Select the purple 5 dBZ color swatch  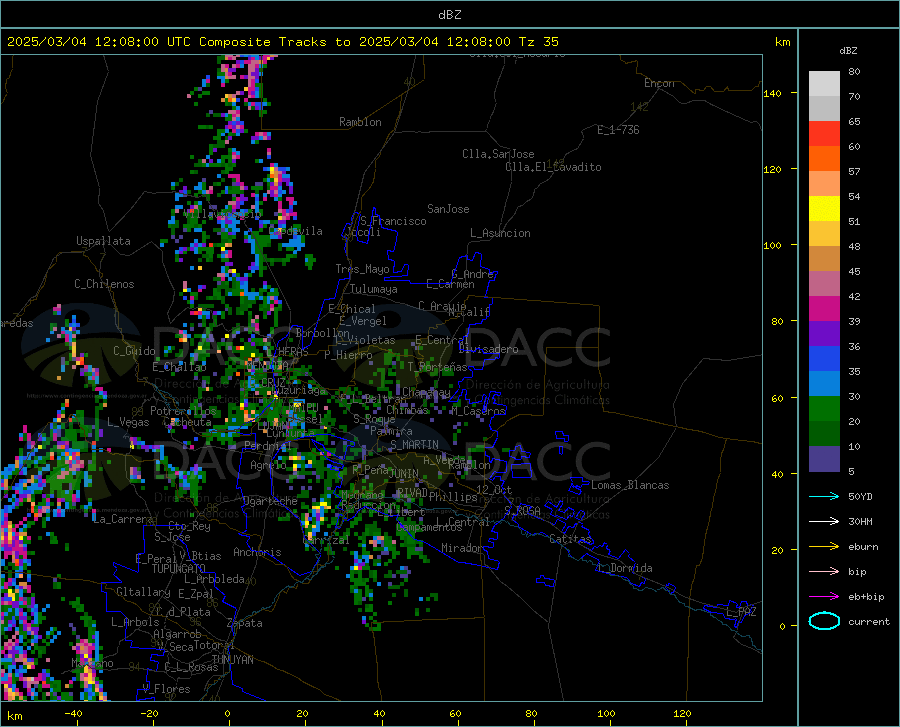click(x=824, y=458)
